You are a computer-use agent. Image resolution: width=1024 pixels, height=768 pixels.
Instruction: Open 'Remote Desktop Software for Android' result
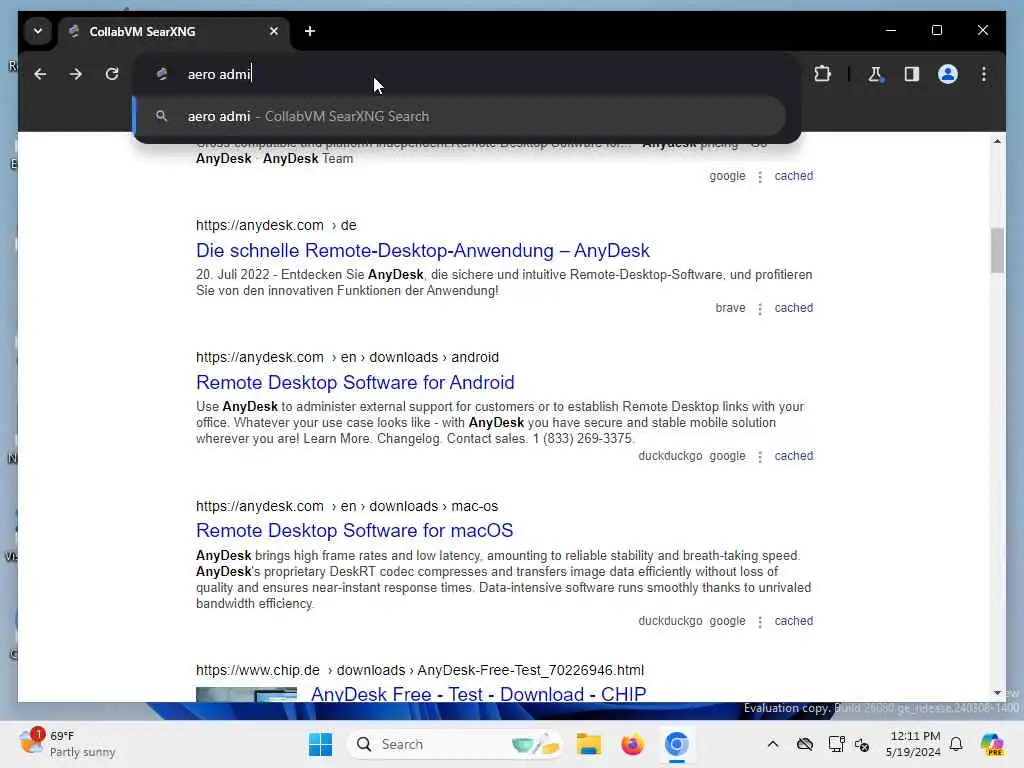[x=355, y=383]
